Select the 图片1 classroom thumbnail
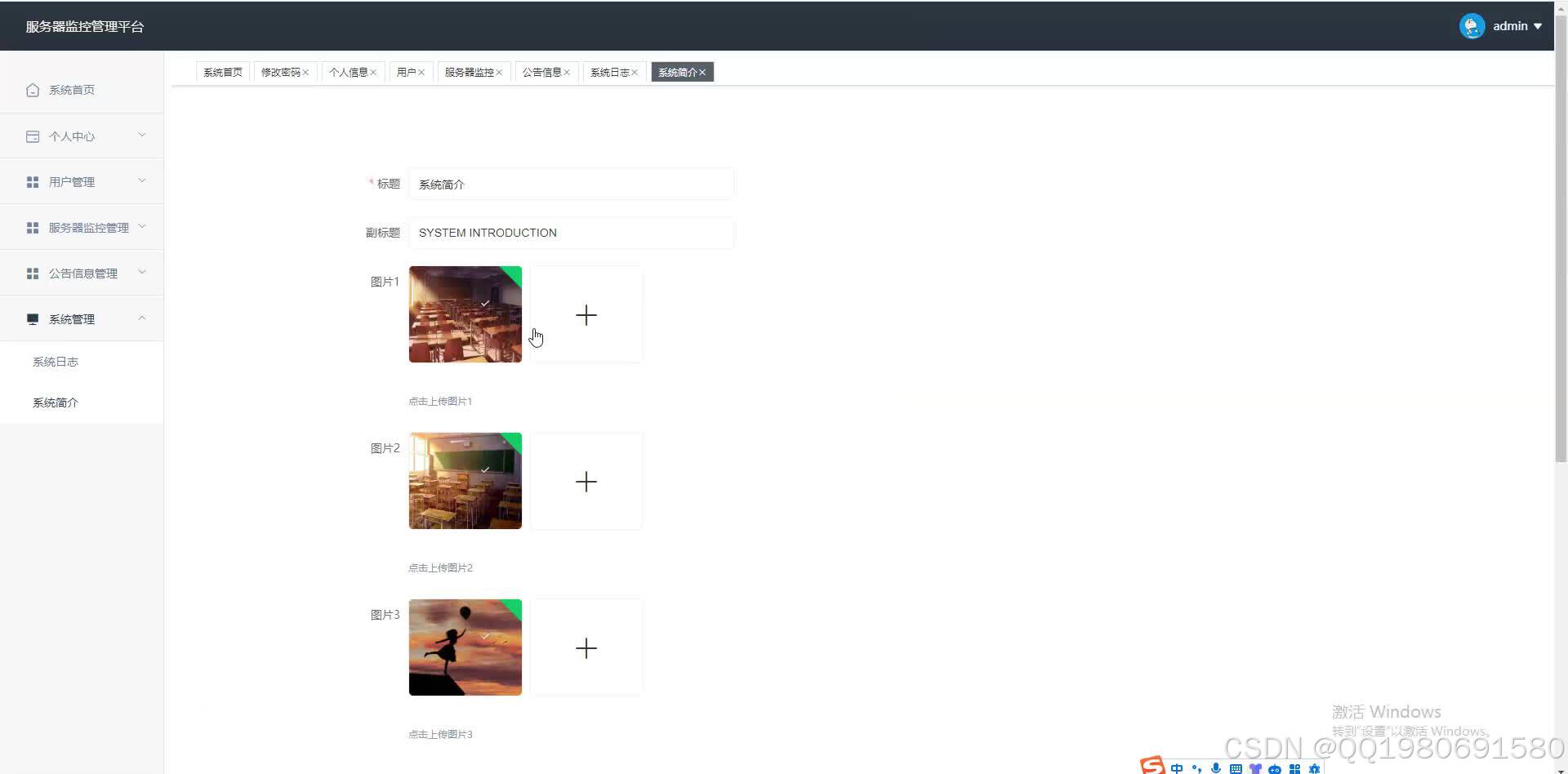This screenshot has width=1568, height=774. coord(465,314)
